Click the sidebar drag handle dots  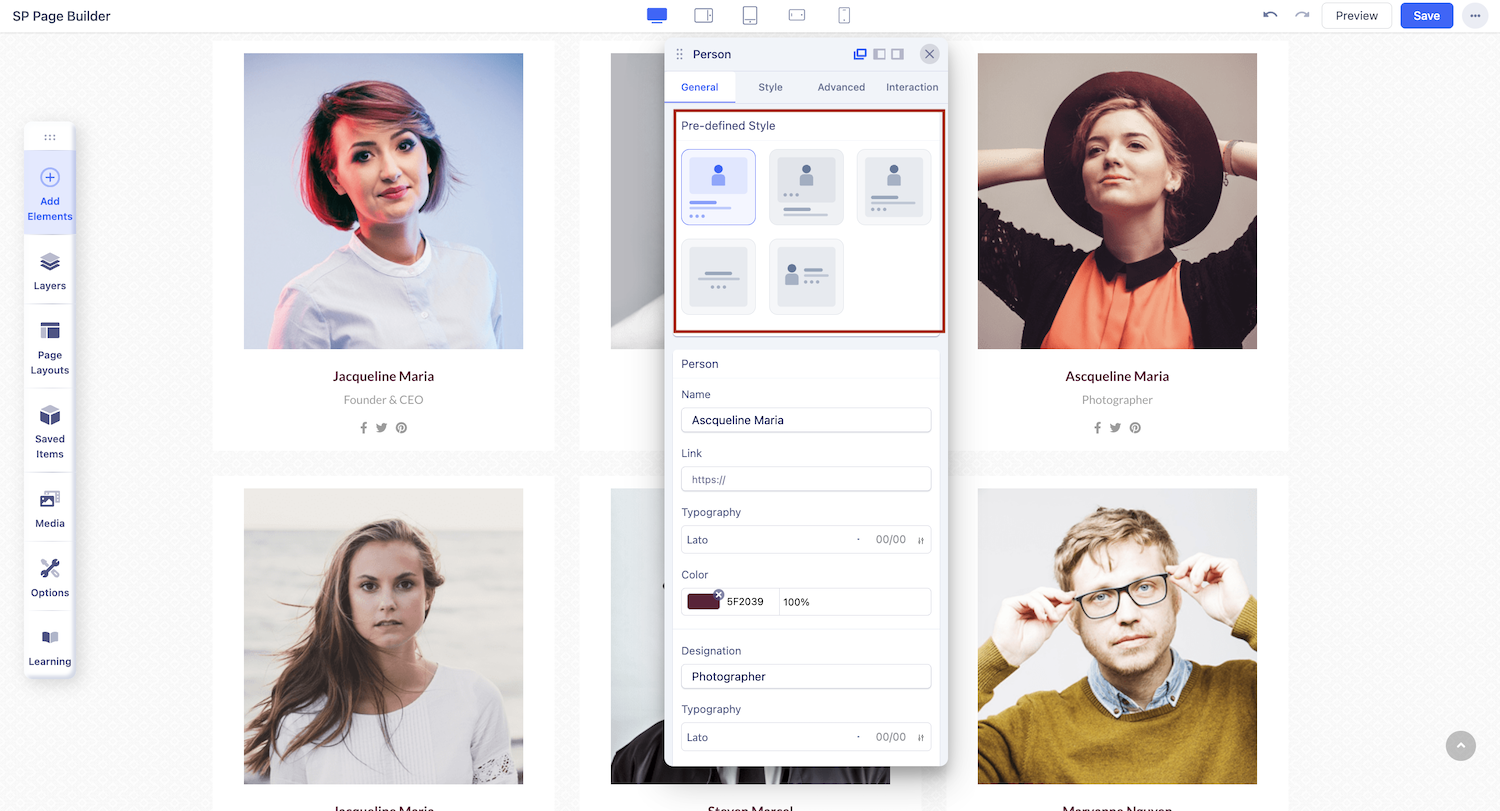pos(50,137)
